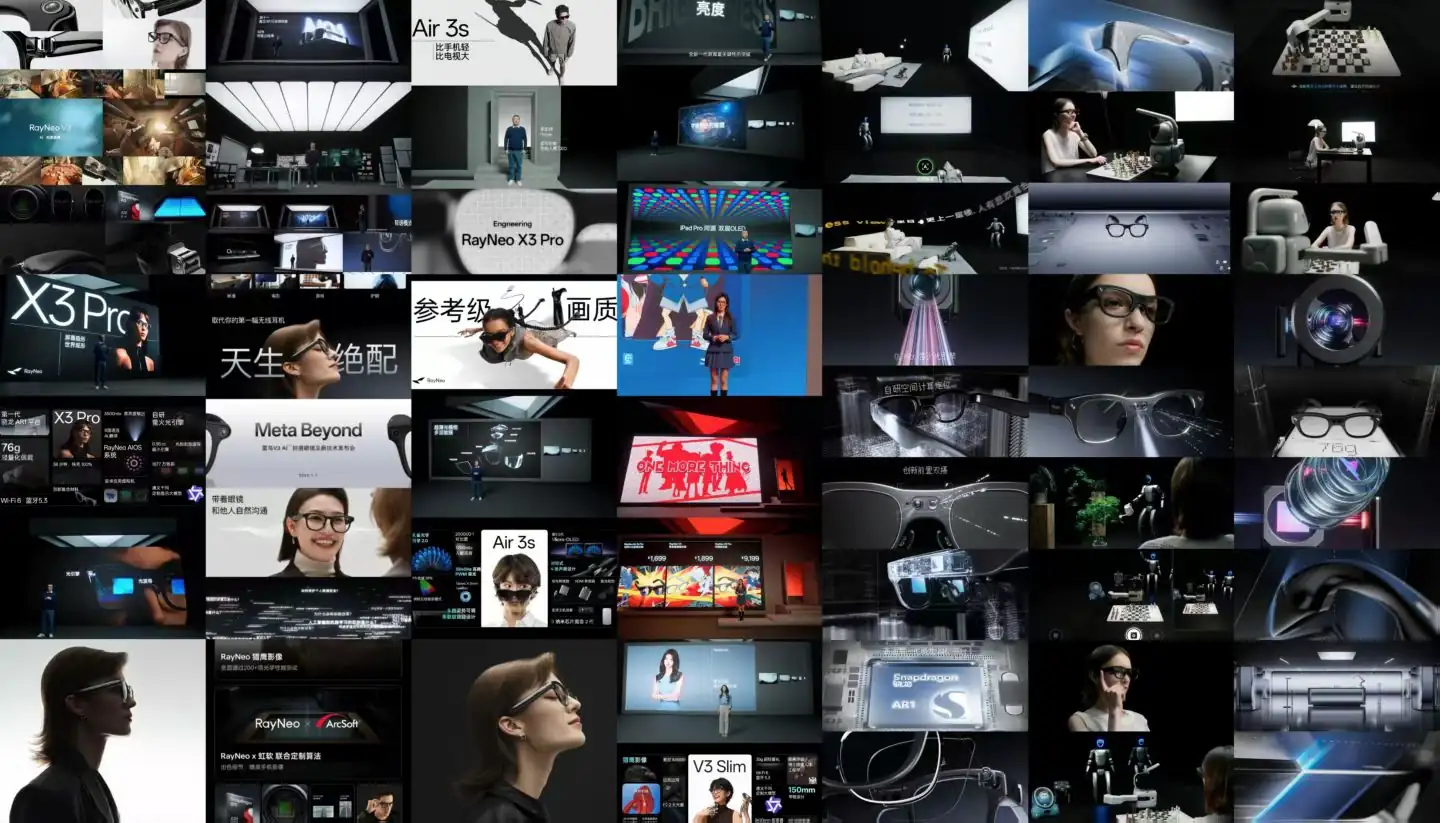
Task: Click the "Meta Beyond" title text
Action: [308, 430]
